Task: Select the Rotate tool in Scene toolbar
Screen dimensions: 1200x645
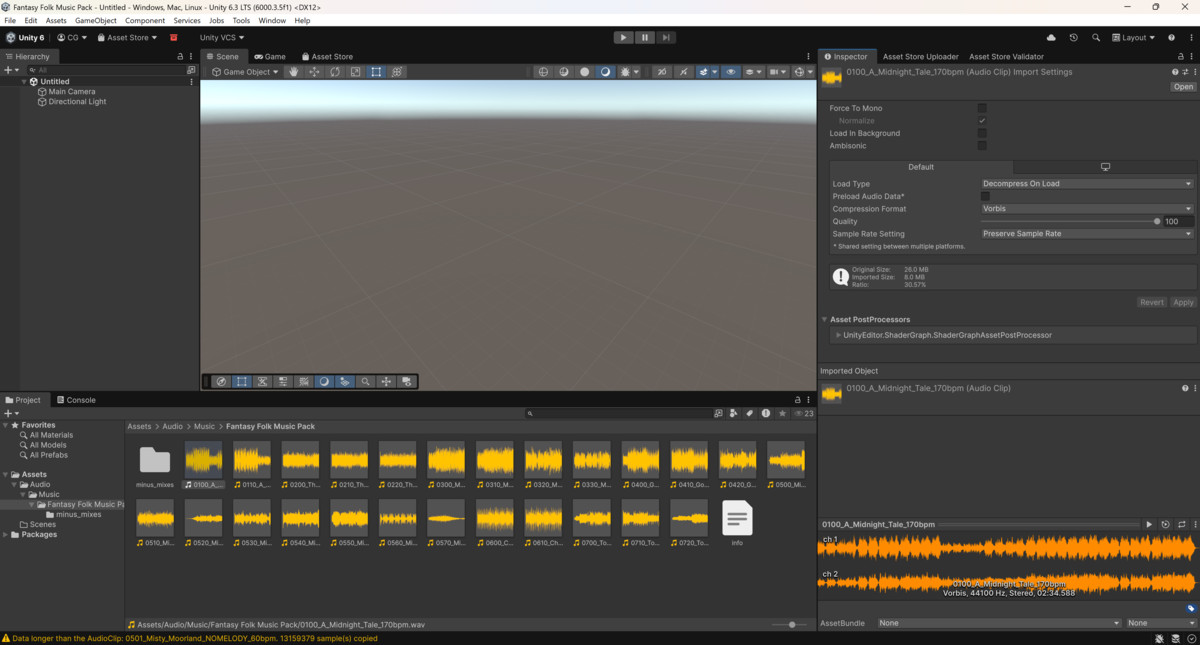Action: (335, 72)
